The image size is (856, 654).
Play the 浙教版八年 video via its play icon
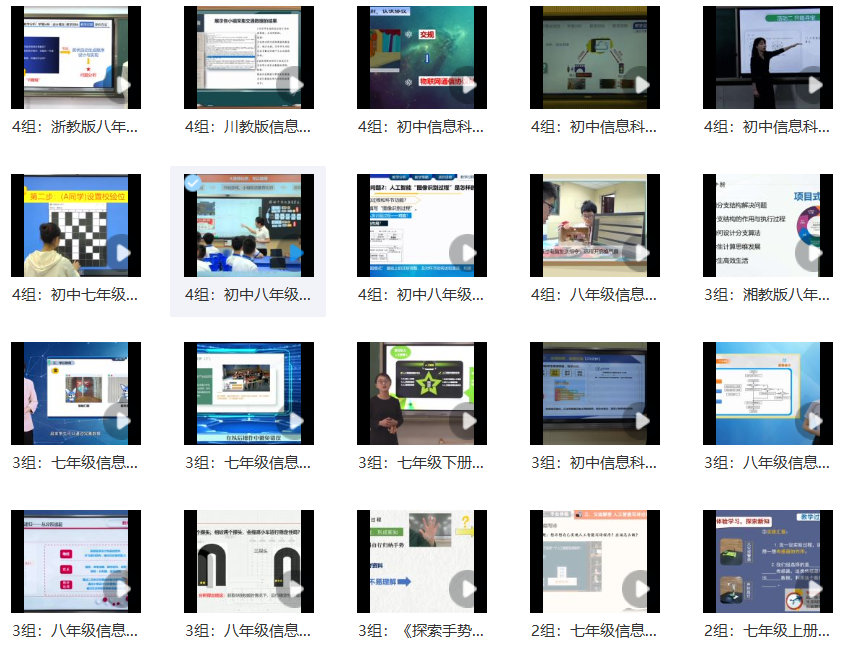121,85
